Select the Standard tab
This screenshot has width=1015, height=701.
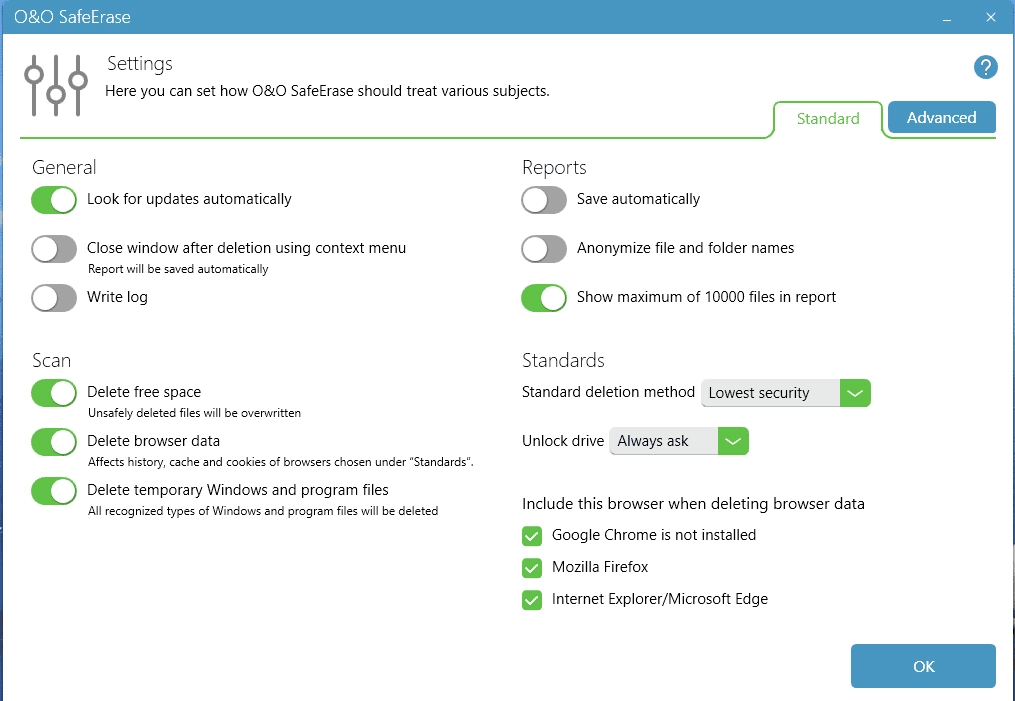[x=828, y=118]
